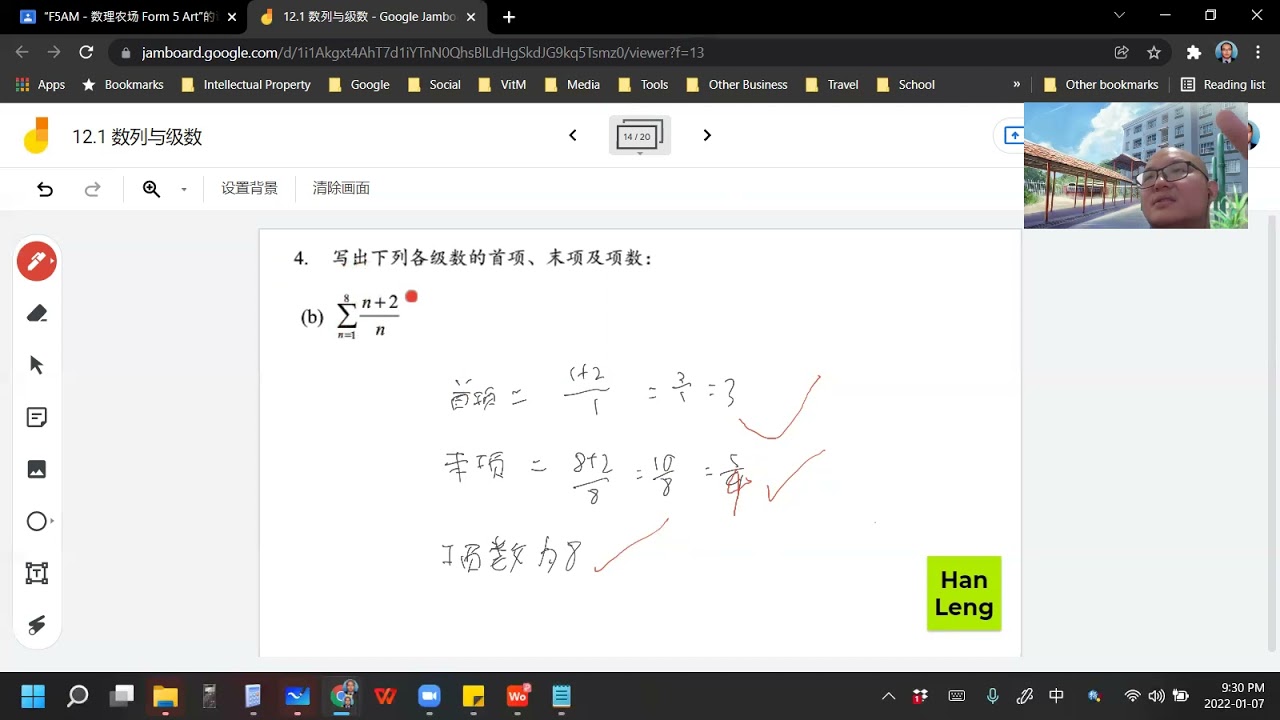This screenshot has width=1280, height=720.
Task: Add a text box
Action: point(37,574)
